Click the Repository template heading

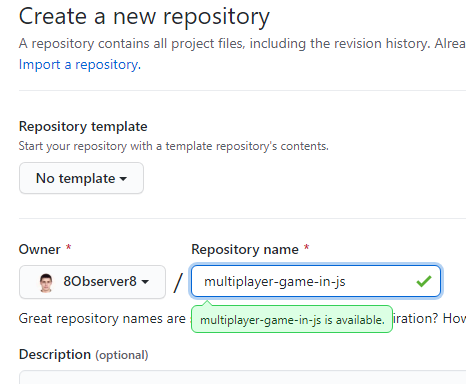[83, 127]
